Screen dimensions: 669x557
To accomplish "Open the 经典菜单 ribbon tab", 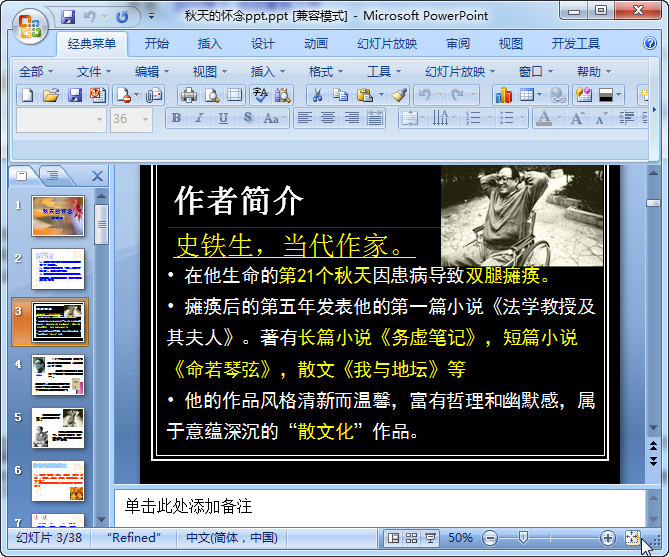I will (x=92, y=44).
